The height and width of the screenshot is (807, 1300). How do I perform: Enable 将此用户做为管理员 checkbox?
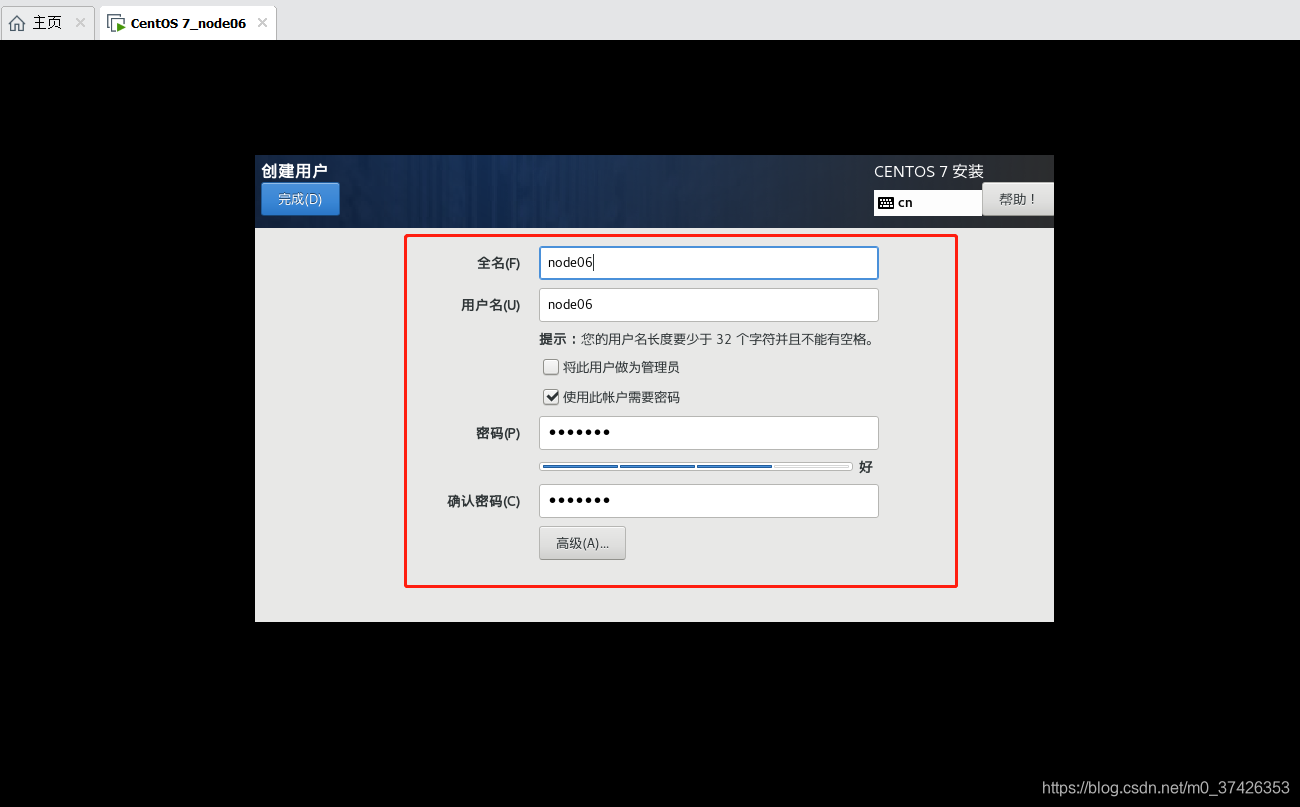click(x=551, y=367)
